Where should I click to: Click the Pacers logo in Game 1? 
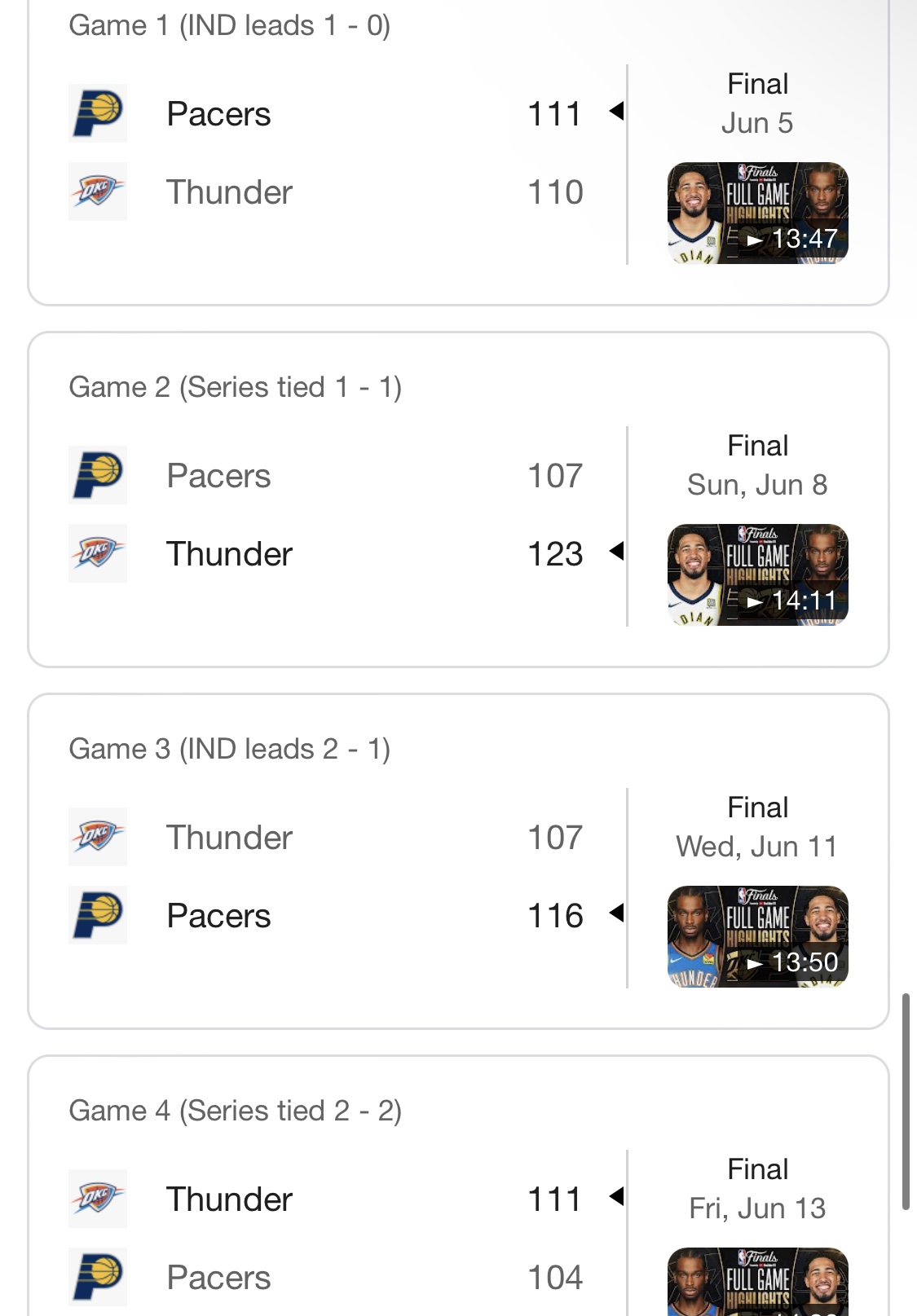coord(98,113)
